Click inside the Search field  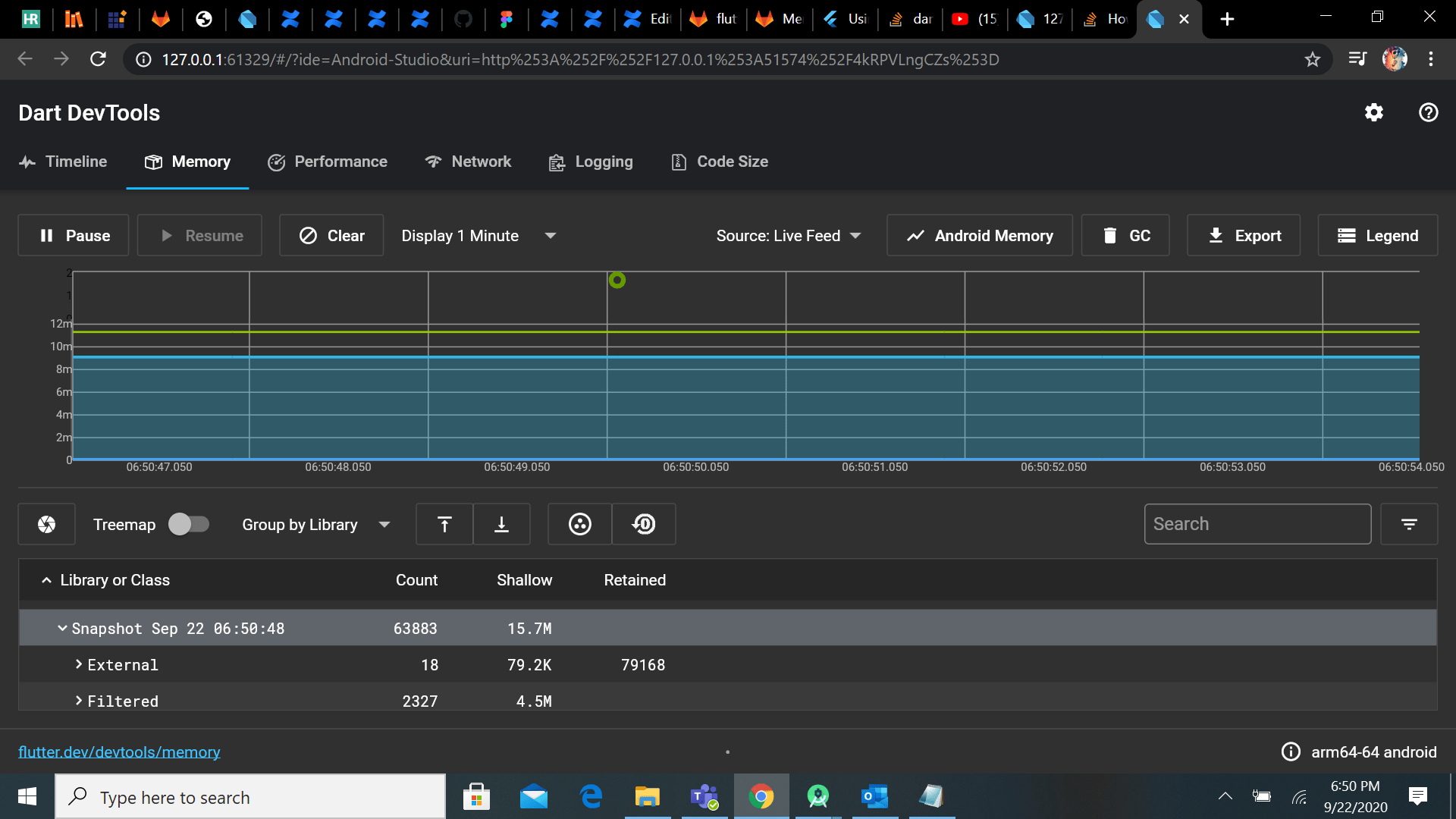[x=1257, y=524]
